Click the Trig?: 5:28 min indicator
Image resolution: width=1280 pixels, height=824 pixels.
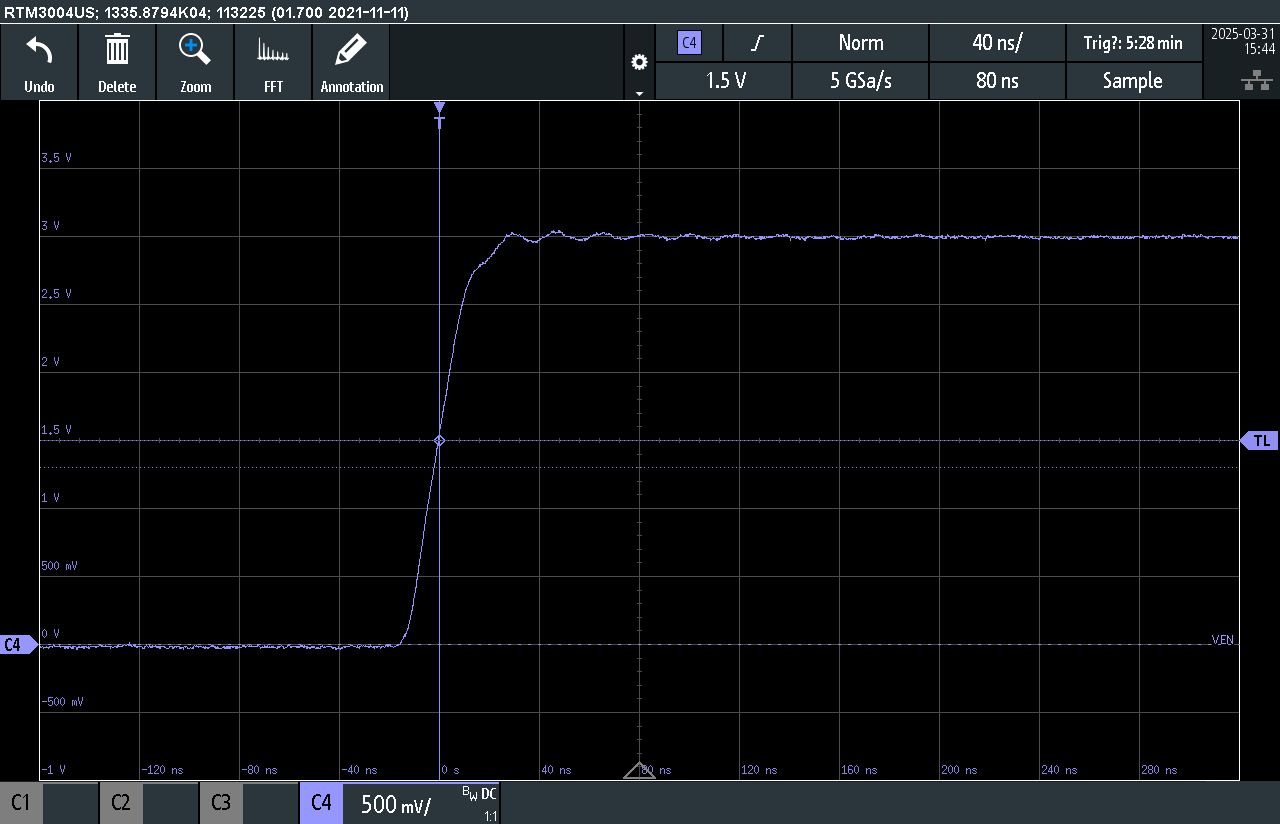click(1134, 43)
